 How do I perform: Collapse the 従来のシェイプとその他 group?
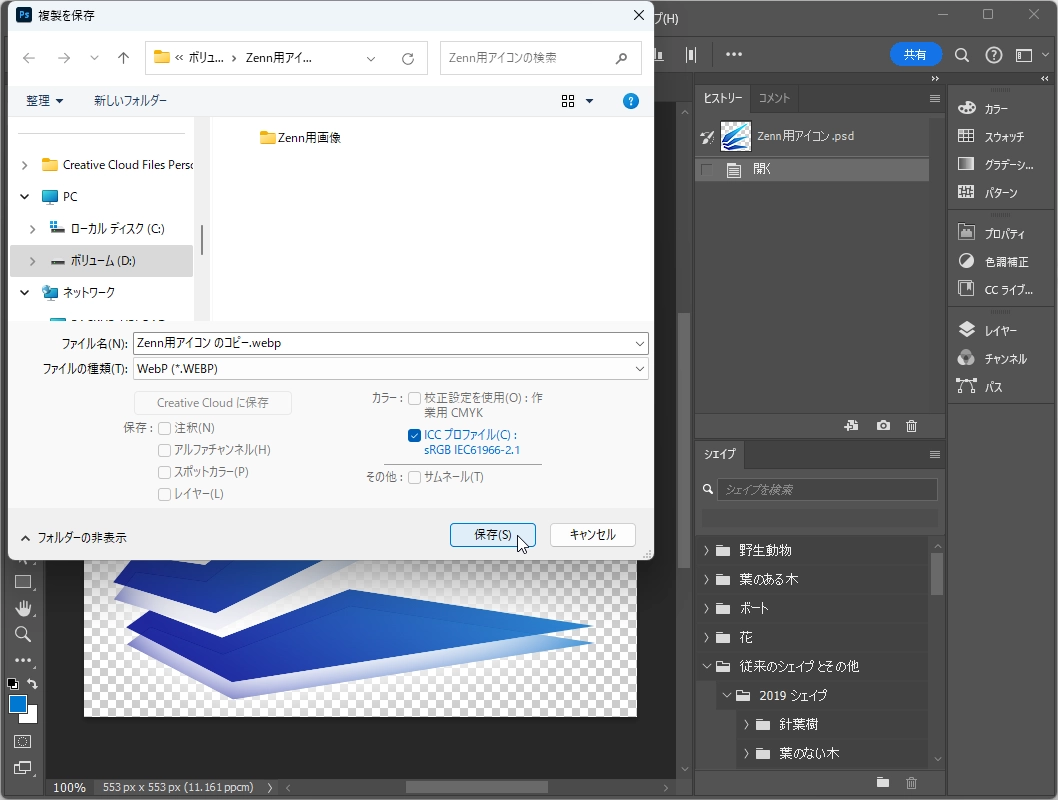(706, 666)
